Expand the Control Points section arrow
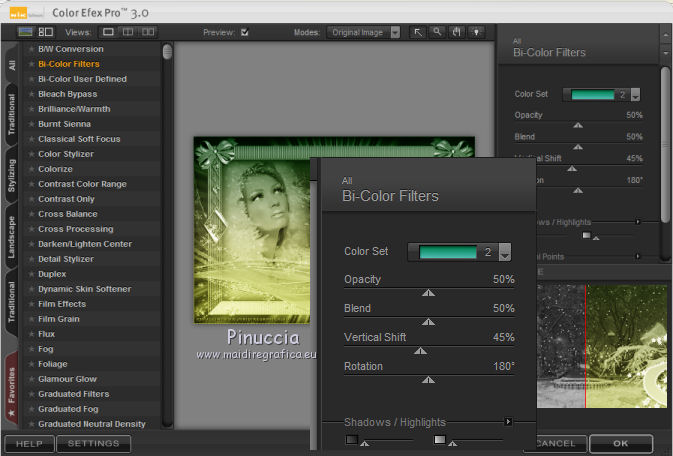This screenshot has height=456, width=673. [638, 256]
